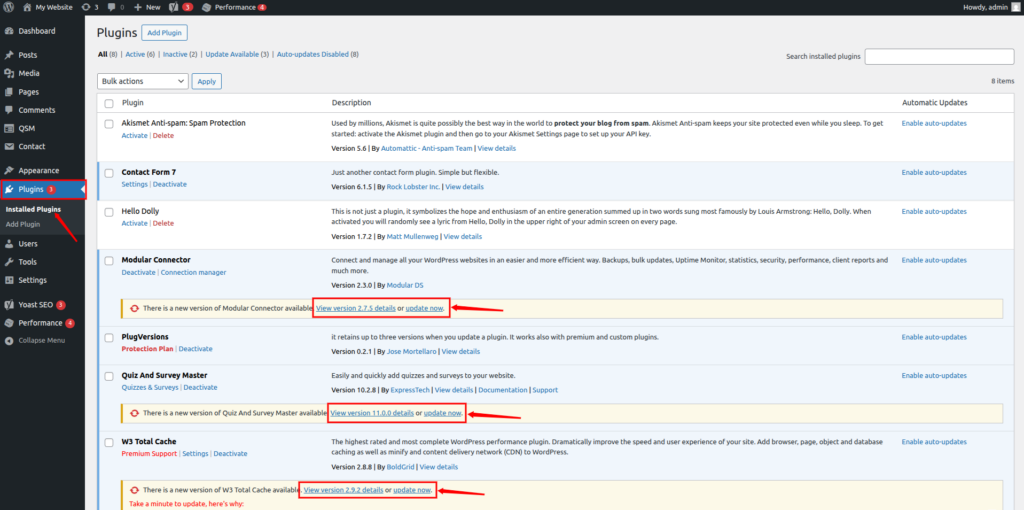This screenshot has height=510, width=1024.
Task: Open My Website home link
Action: [x=48, y=7]
